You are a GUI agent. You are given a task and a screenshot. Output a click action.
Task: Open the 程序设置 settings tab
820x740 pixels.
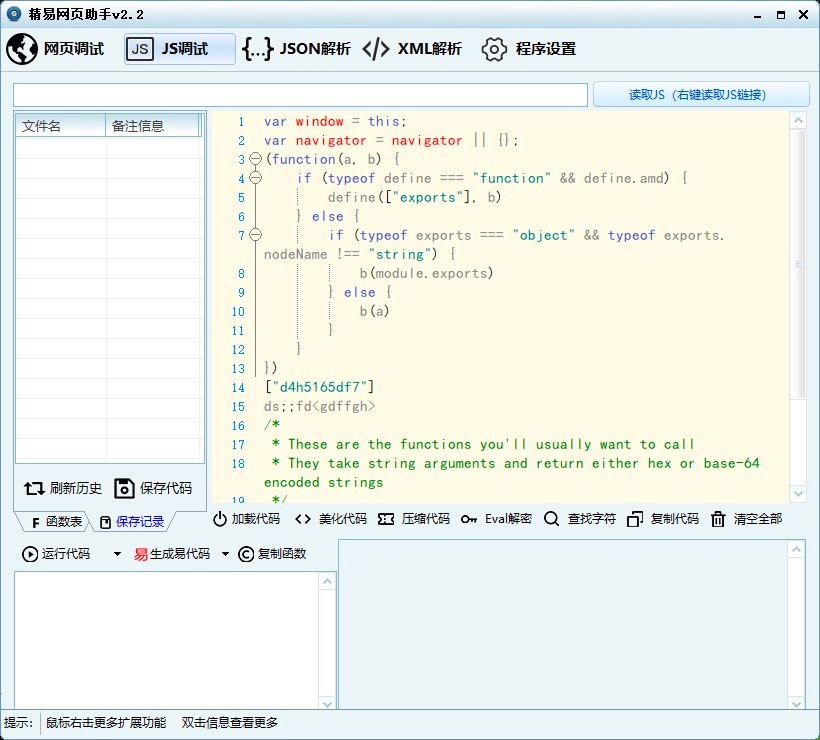529,49
